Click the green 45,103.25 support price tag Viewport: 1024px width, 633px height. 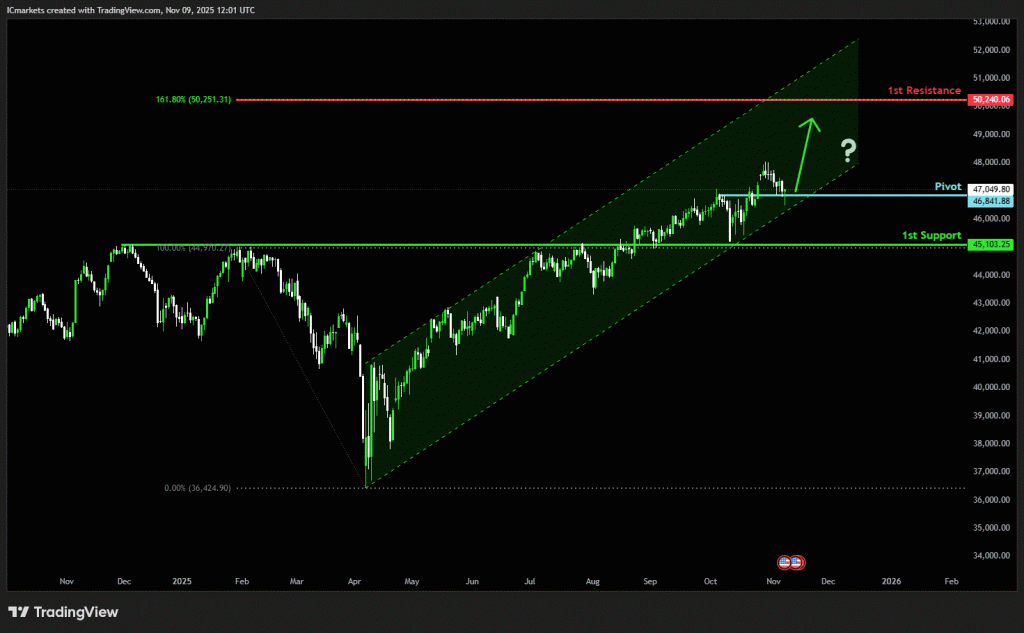click(991, 244)
